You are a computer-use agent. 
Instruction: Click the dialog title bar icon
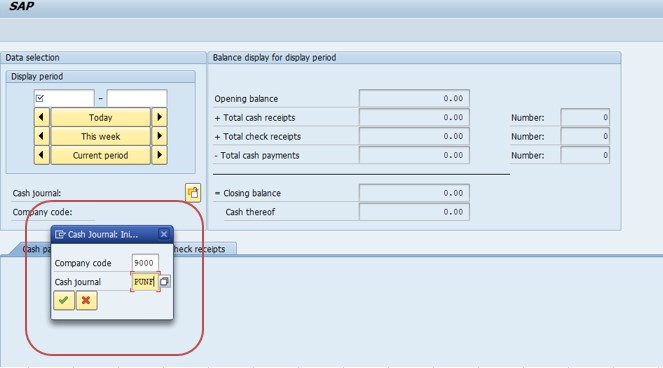click(60, 234)
